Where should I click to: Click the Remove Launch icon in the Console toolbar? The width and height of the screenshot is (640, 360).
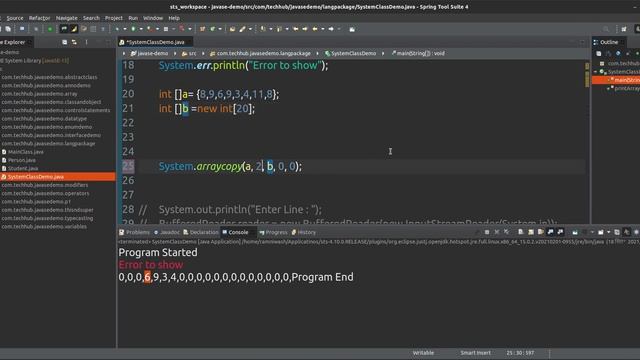(497, 232)
